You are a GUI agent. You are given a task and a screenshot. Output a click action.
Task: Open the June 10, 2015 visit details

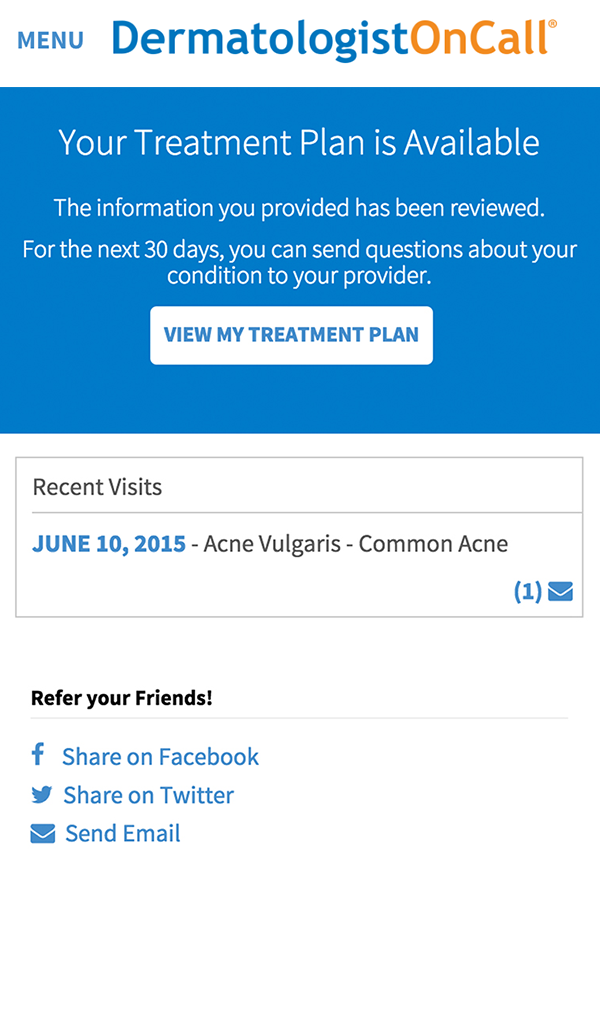pyautogui.click(x=108, y=544)
